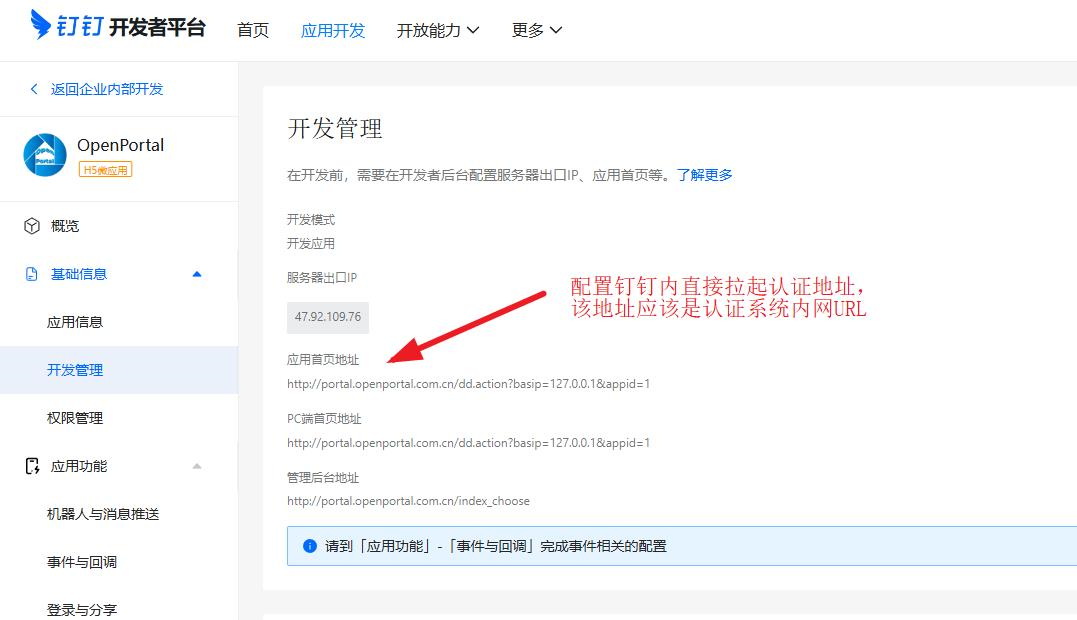Click the back arrow beside 返回企业内部开发

point(34,89)
